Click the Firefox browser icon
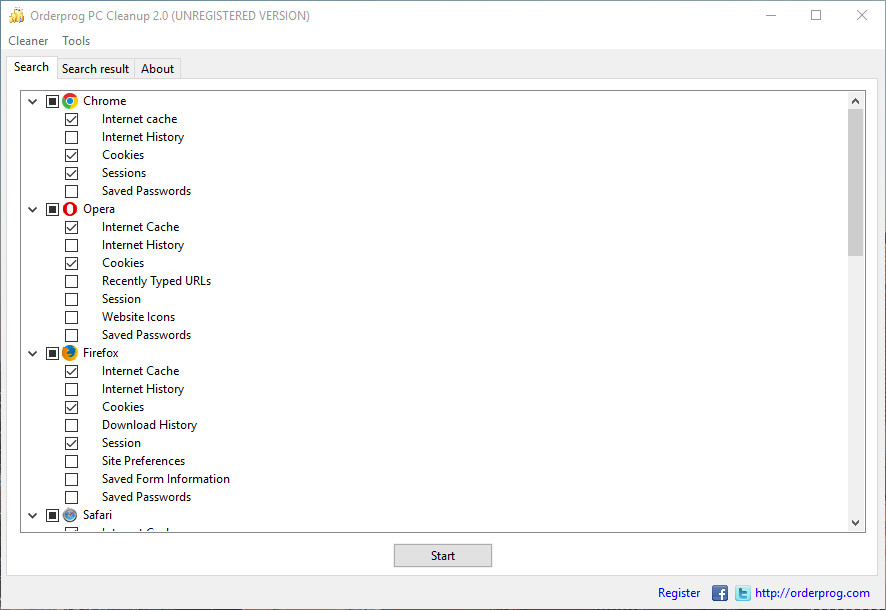The width and height of the screenshot is (886, 610). coord(70,353)
